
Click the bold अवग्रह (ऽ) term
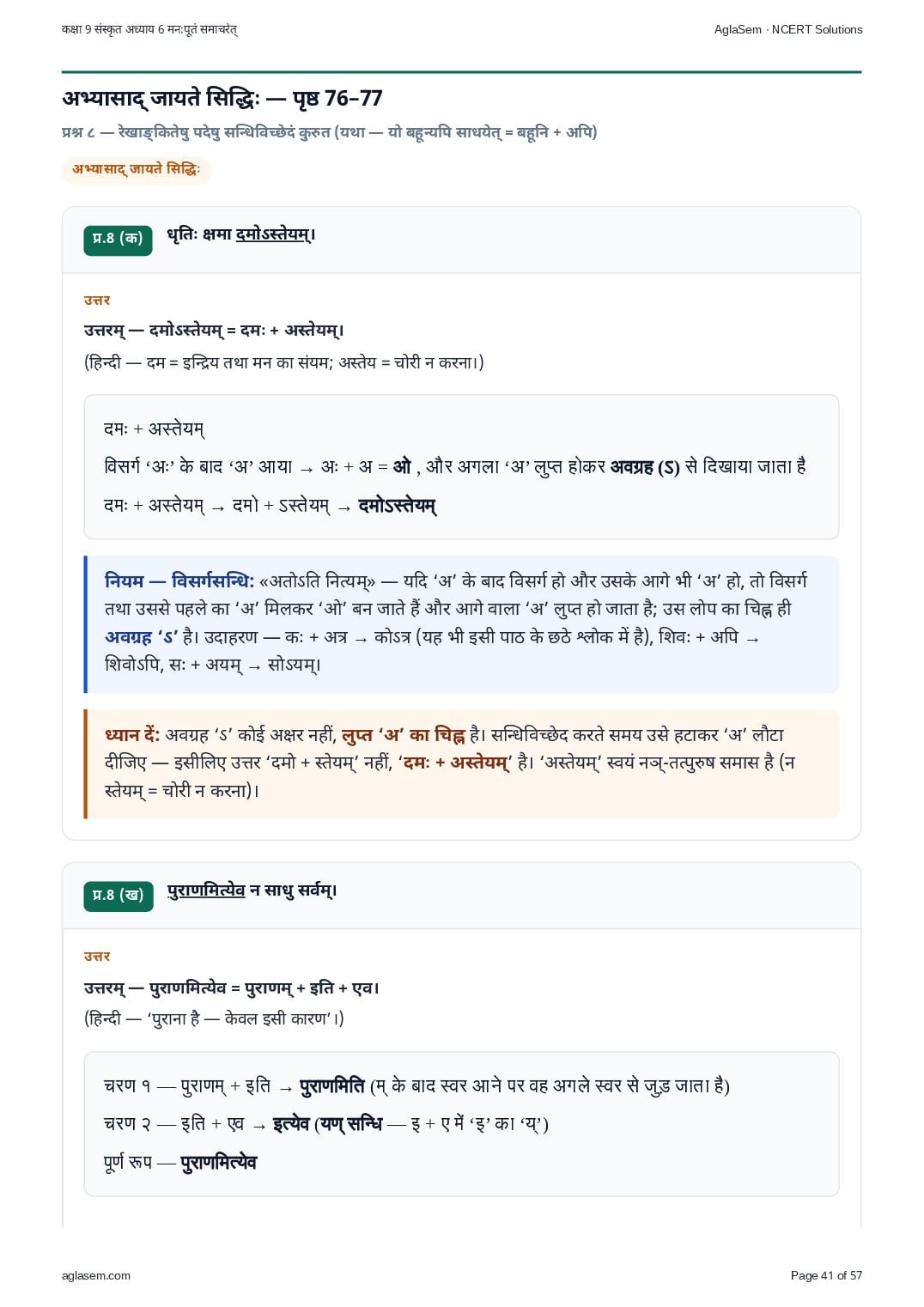[645, 467]
